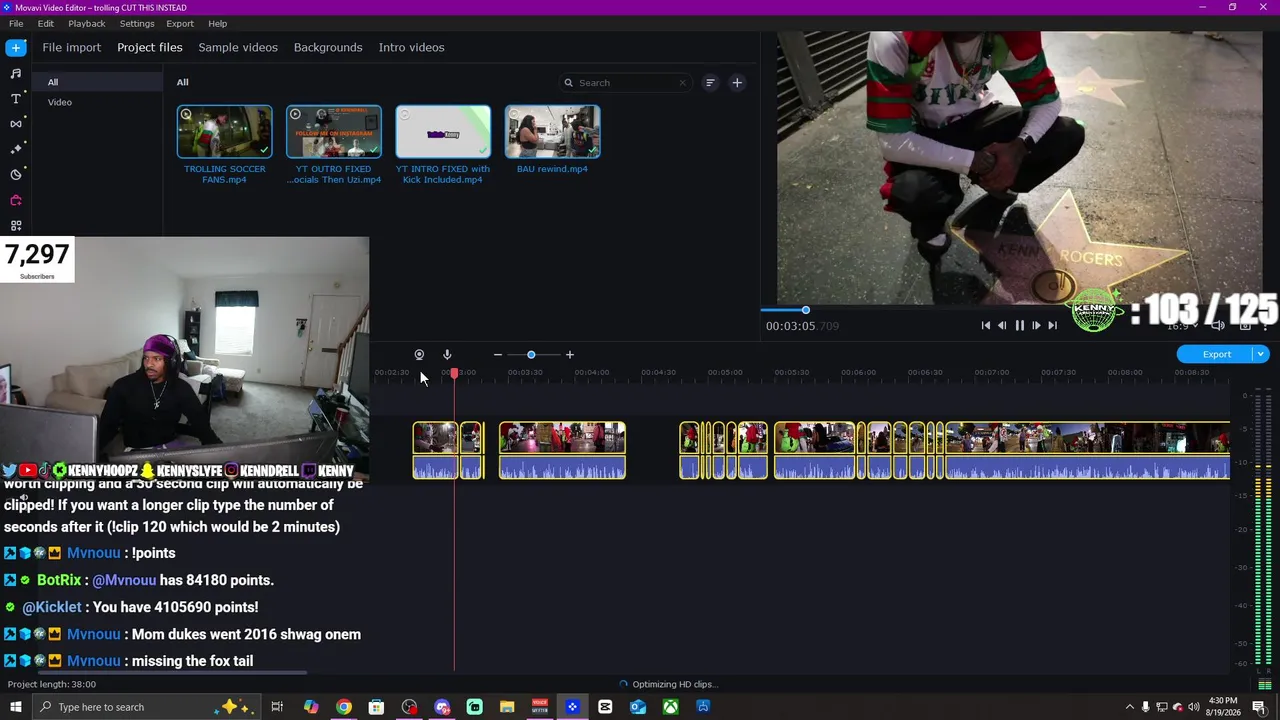Open the sort options in media bin
Screen dimensions: 1280x720
pos(710,83)
